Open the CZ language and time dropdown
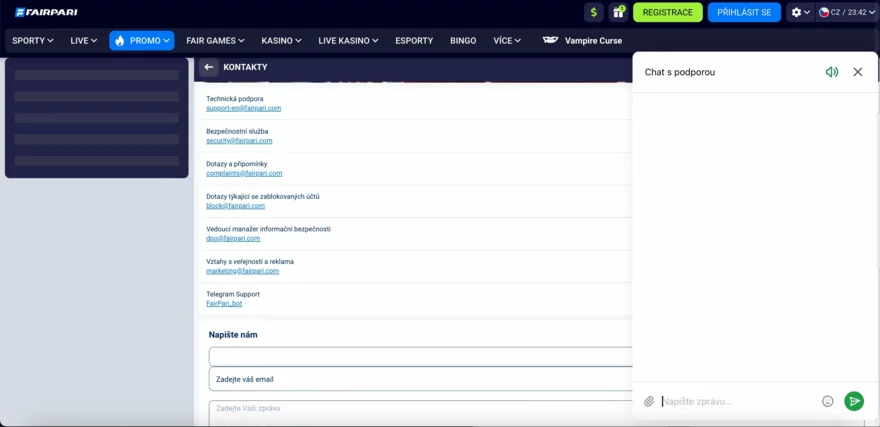Viewport: 880px width, 427px height. pos(847,12)
